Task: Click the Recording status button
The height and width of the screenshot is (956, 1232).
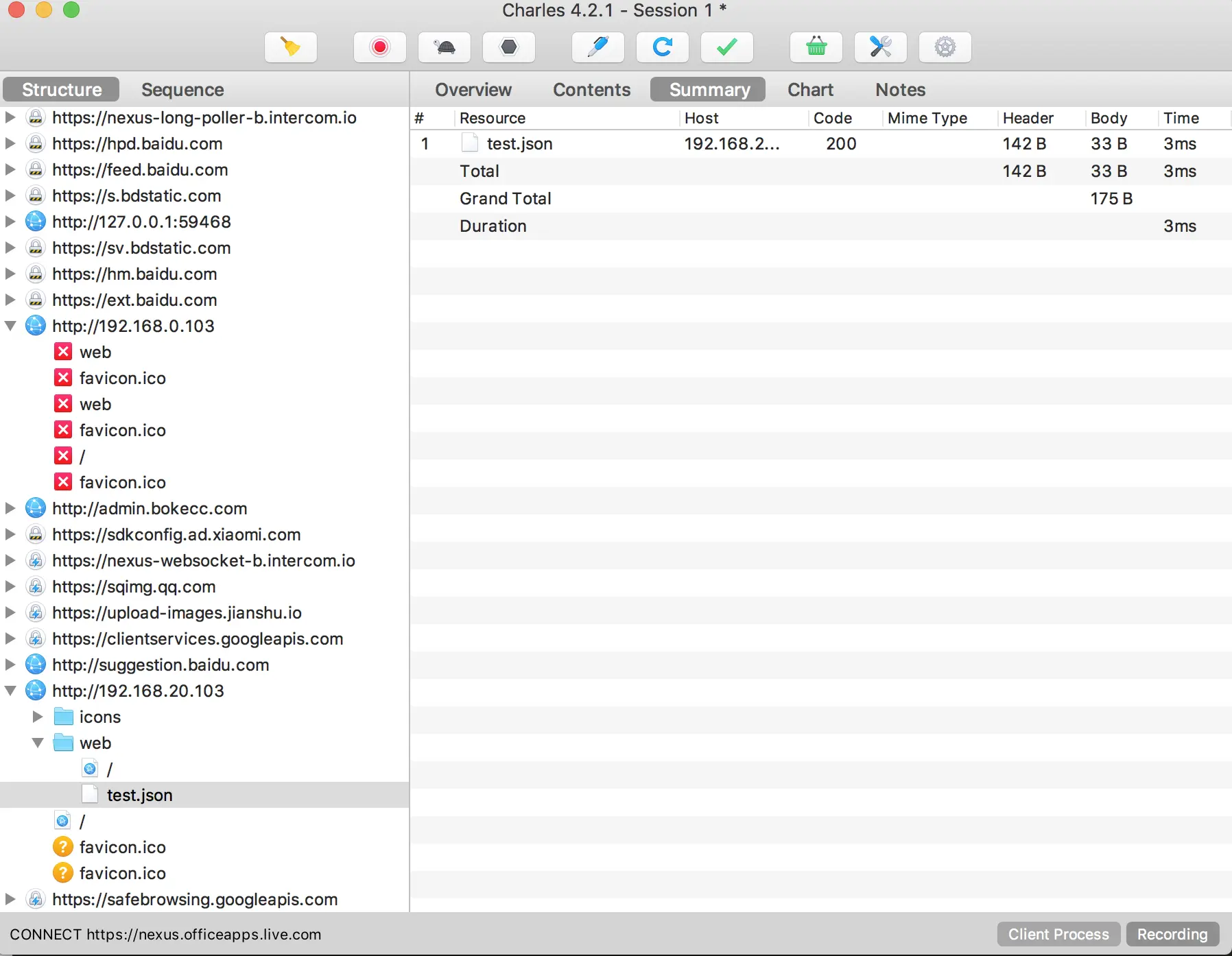Action: pos(1172,934)
